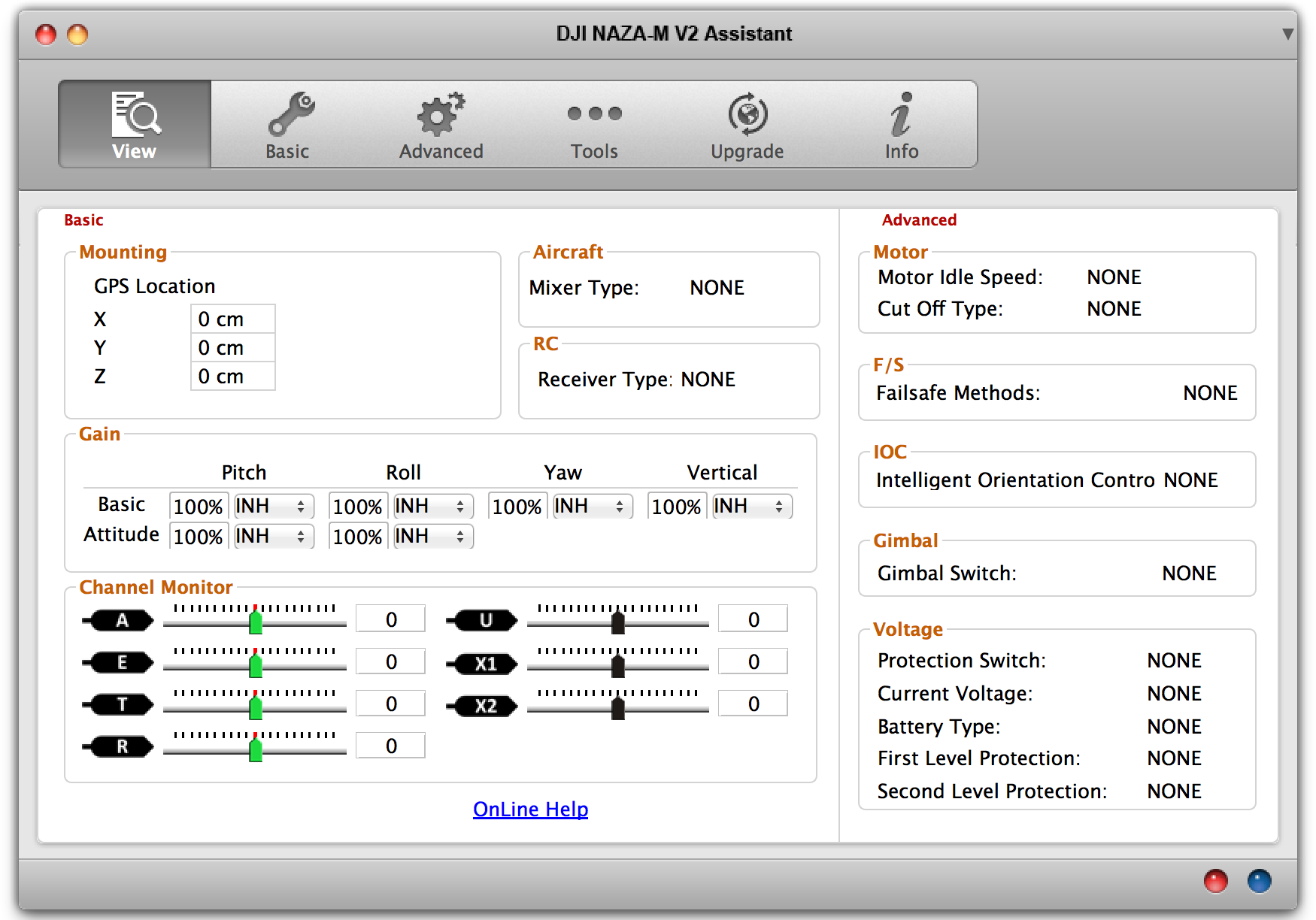1316x920 pixels.
Task: Click the R channel label badge
Action: tap(118, 746)
